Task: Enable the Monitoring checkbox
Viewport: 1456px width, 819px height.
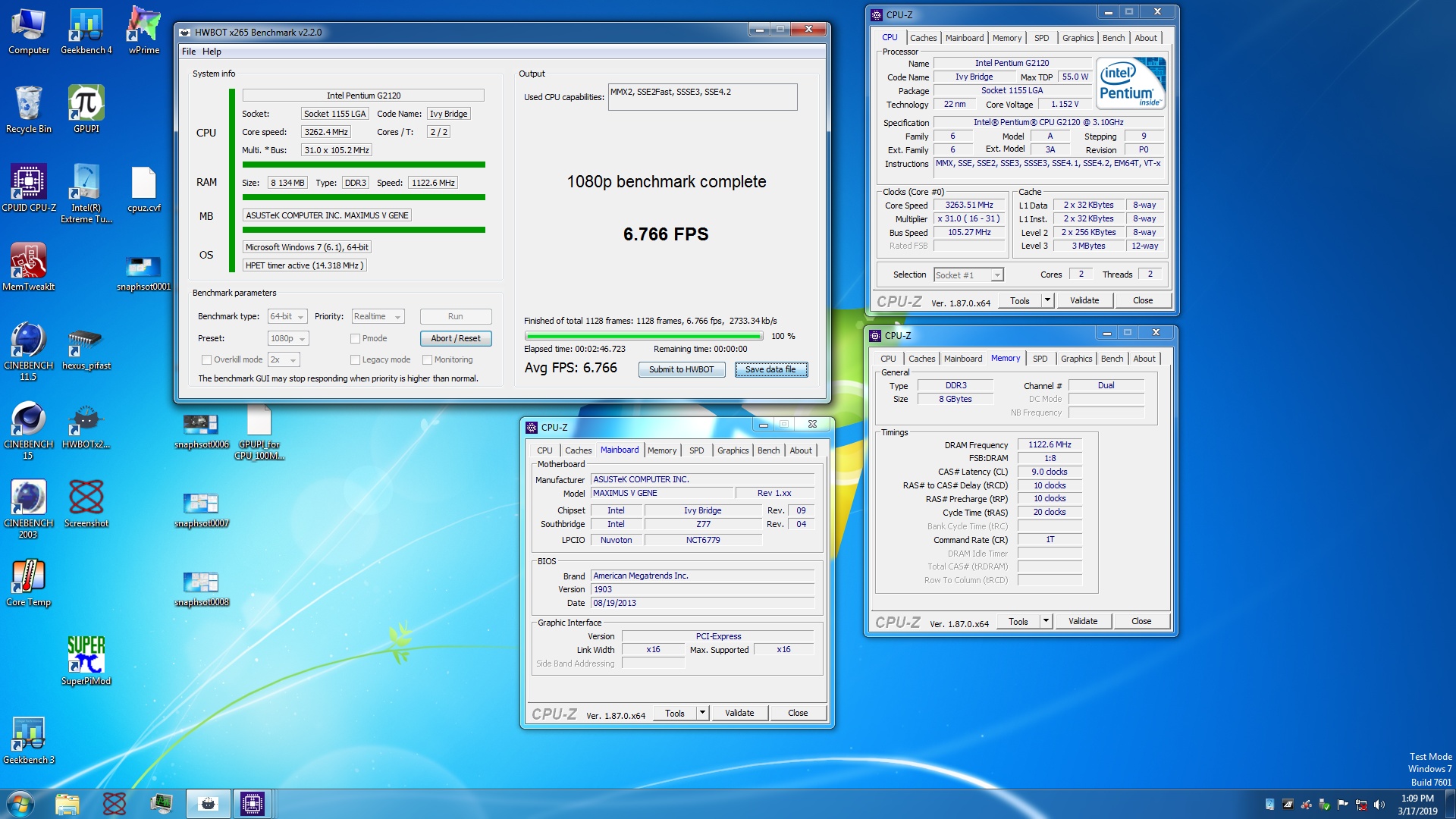Action: pyautogui.click(x=427, y=359)
